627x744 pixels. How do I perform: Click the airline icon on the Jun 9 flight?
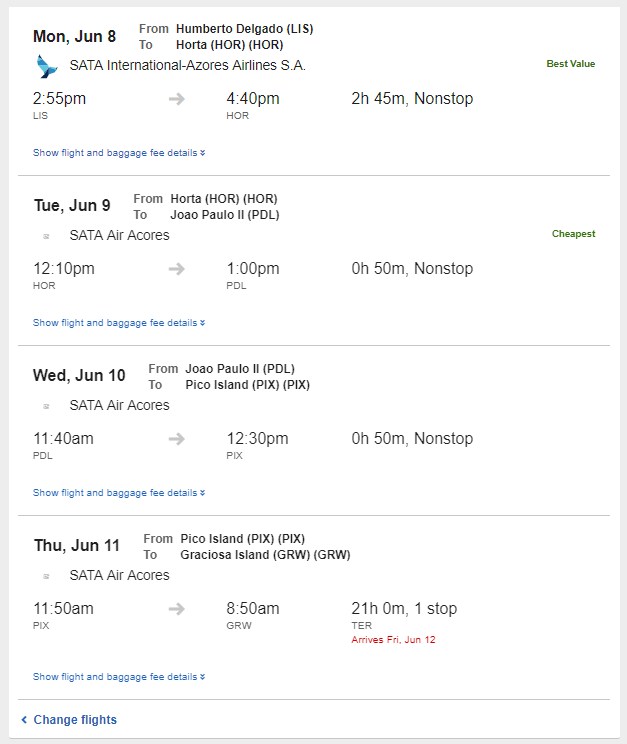[x=46, y=236]
